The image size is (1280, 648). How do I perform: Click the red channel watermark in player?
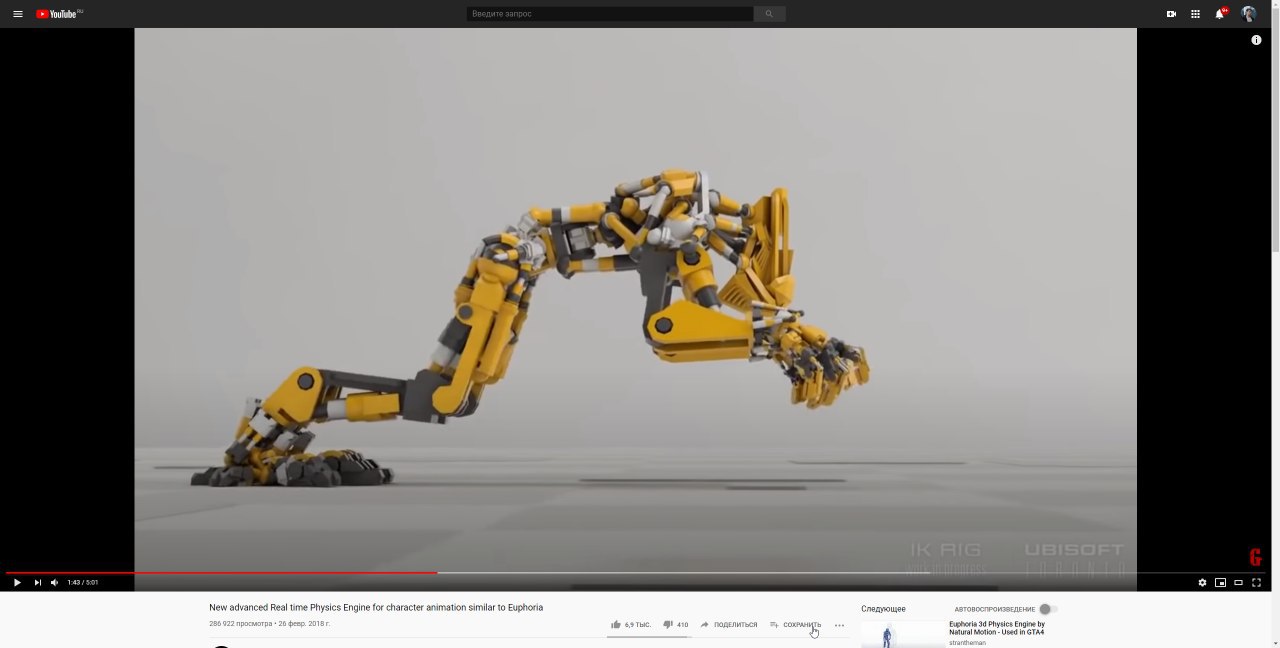pos(1255,557)
